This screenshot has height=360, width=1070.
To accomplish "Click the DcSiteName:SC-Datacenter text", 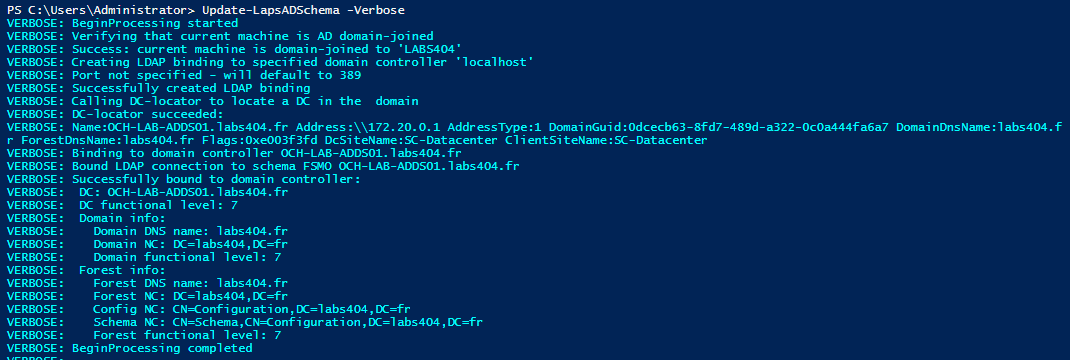I will (x=411, y=140).
